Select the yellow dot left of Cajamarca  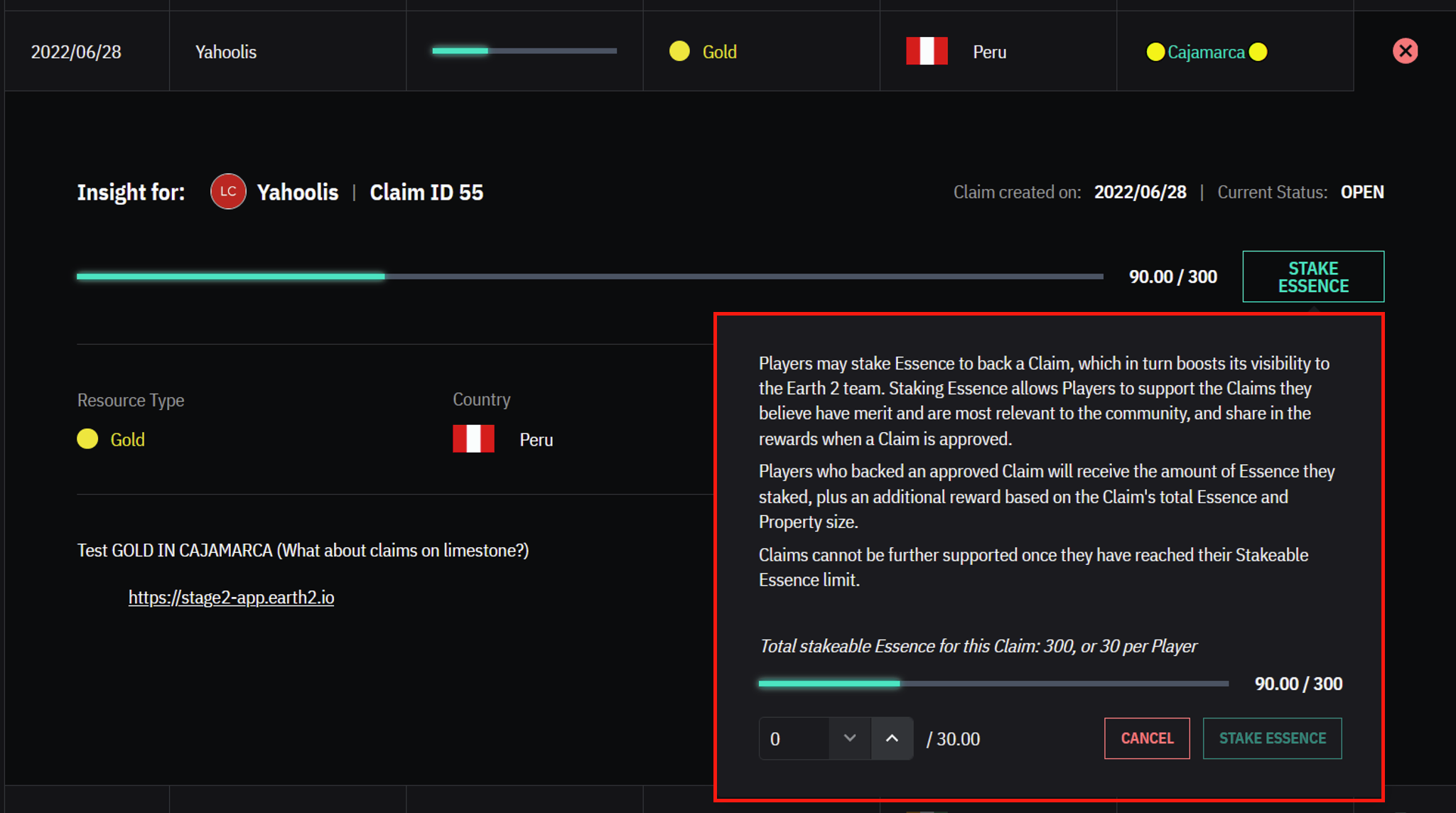tap(1155, 51)
